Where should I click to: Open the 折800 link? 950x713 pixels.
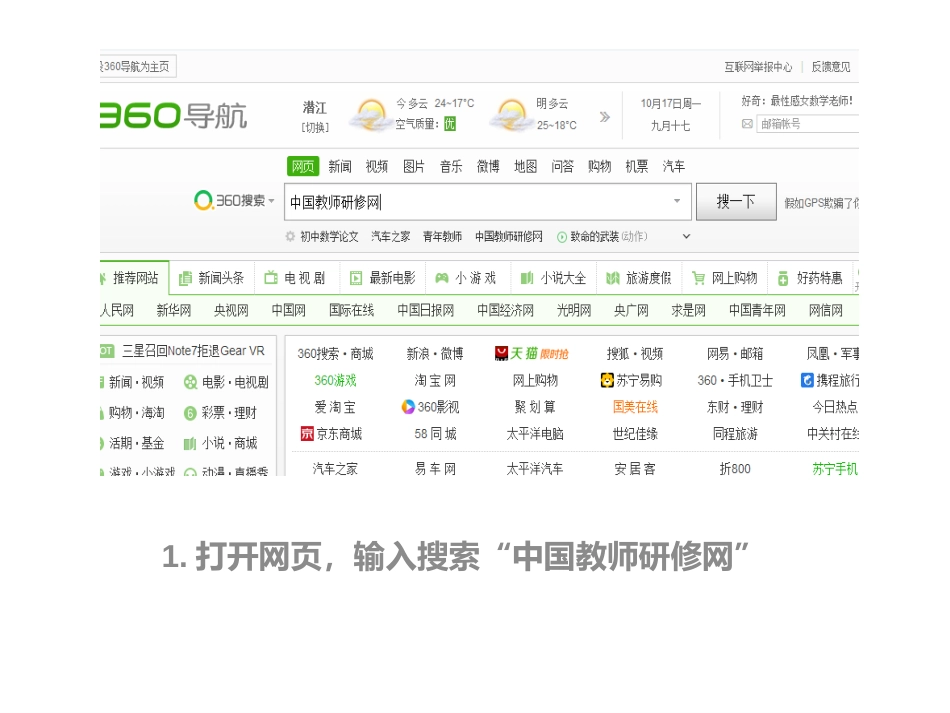tap(735, 469)
